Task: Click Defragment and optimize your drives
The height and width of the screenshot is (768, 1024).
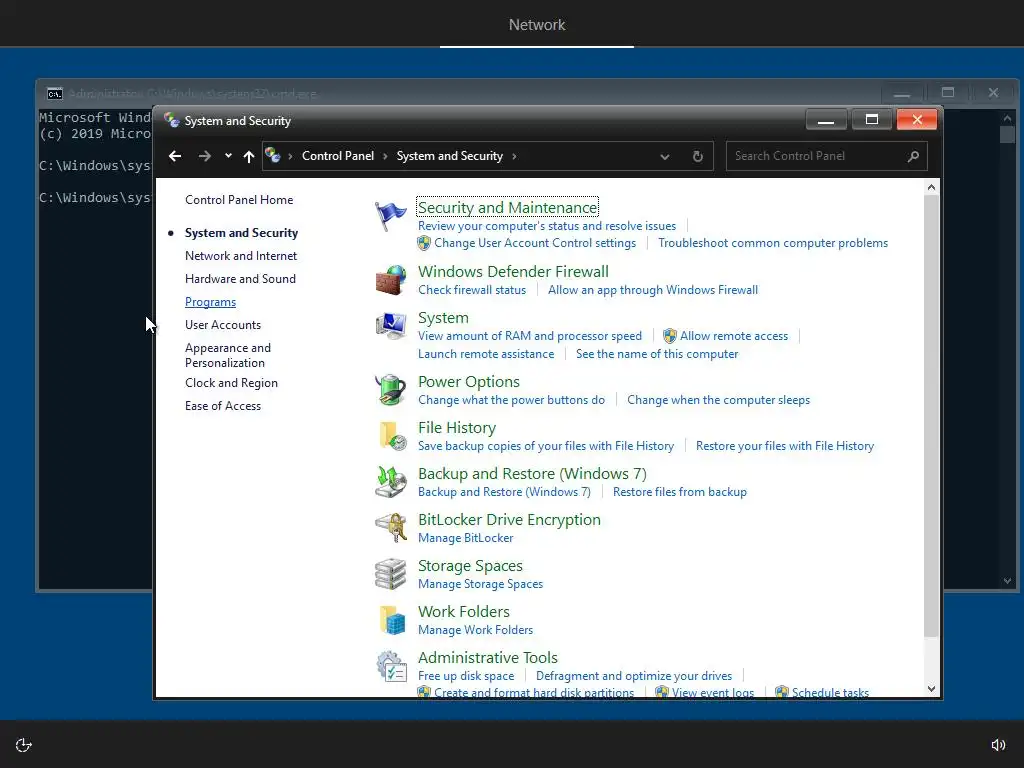Action: pos(634,676)
